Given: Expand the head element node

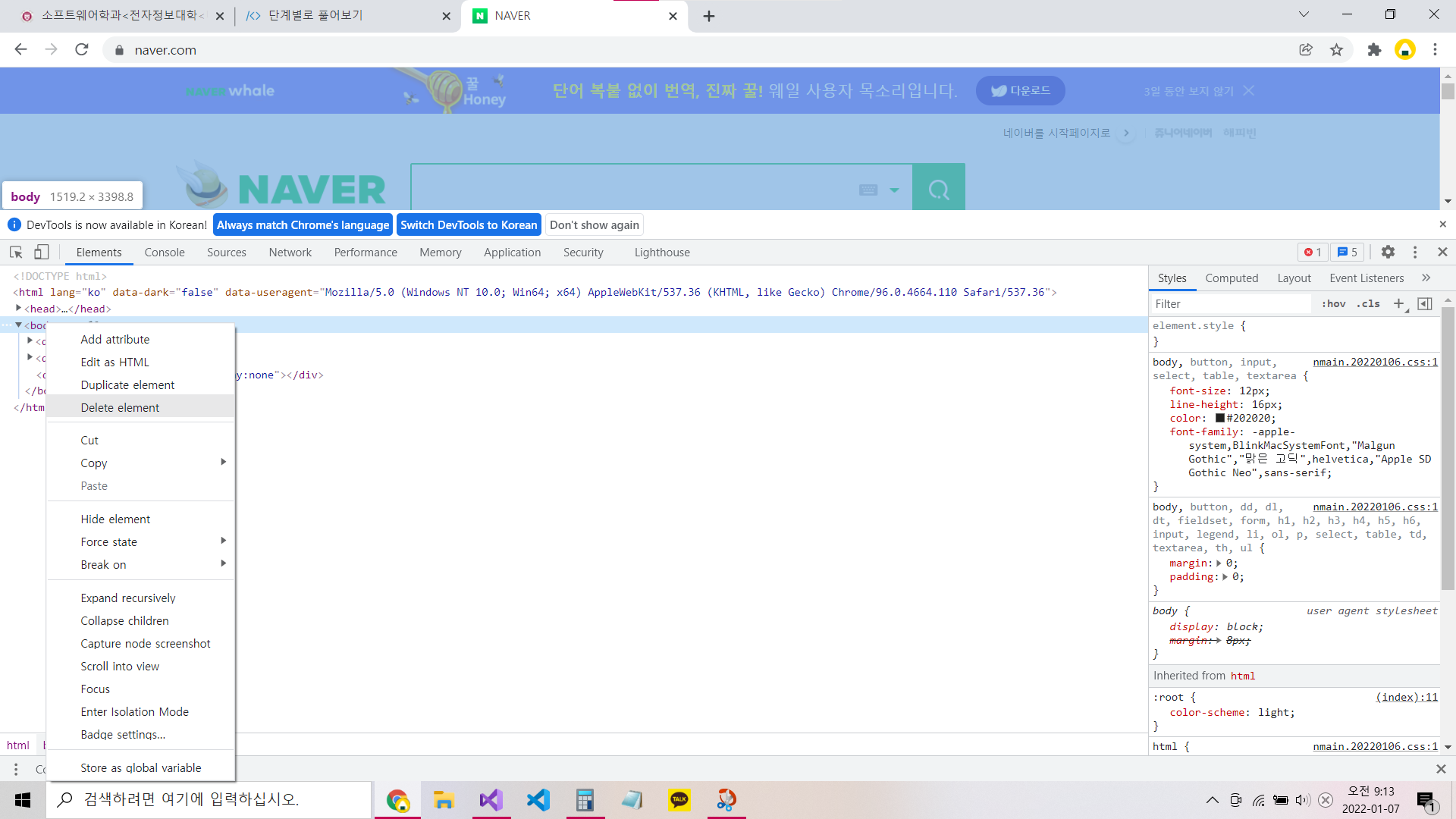Looking at the screenshot, I should click(19, 308).
